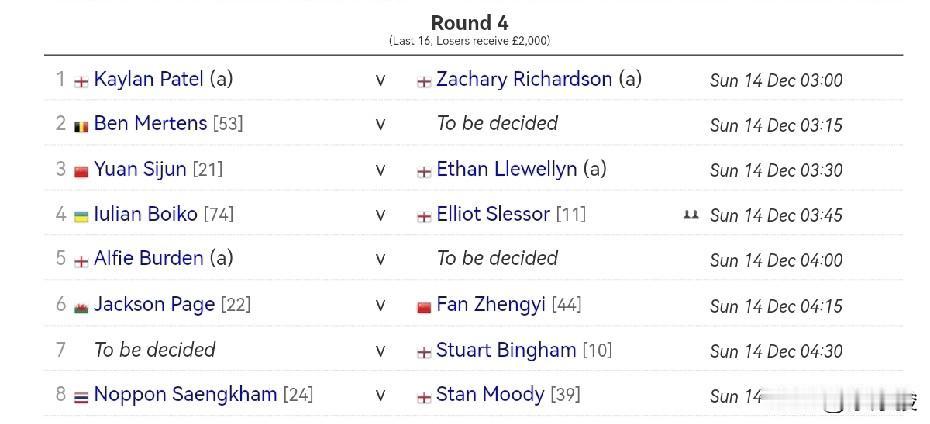Click the England flag beside Kaylan Patel
The width and height of the screenshot is (930, 424).
tap(81, 80)
